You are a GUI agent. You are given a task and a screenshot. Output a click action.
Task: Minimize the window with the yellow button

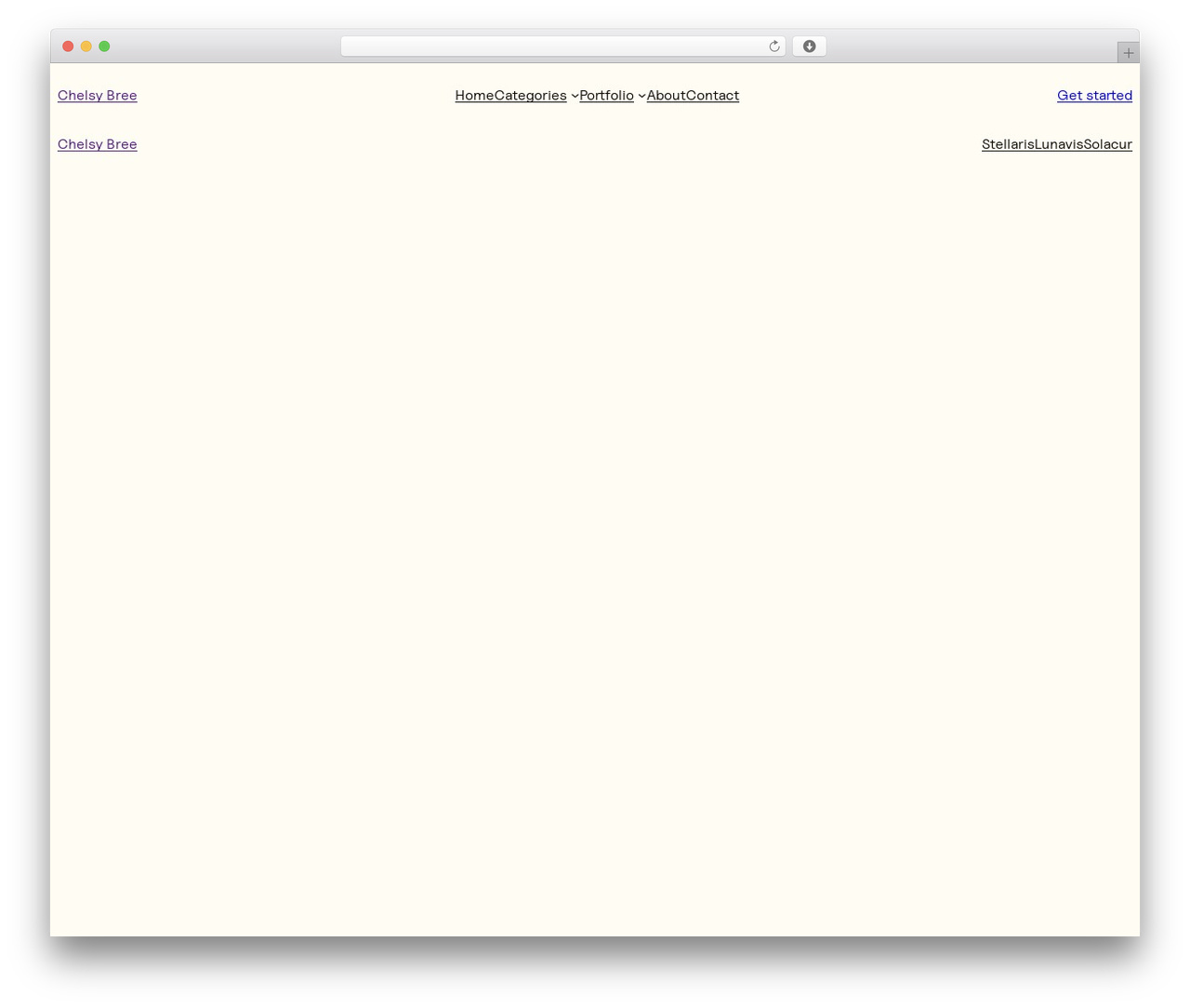86,46
